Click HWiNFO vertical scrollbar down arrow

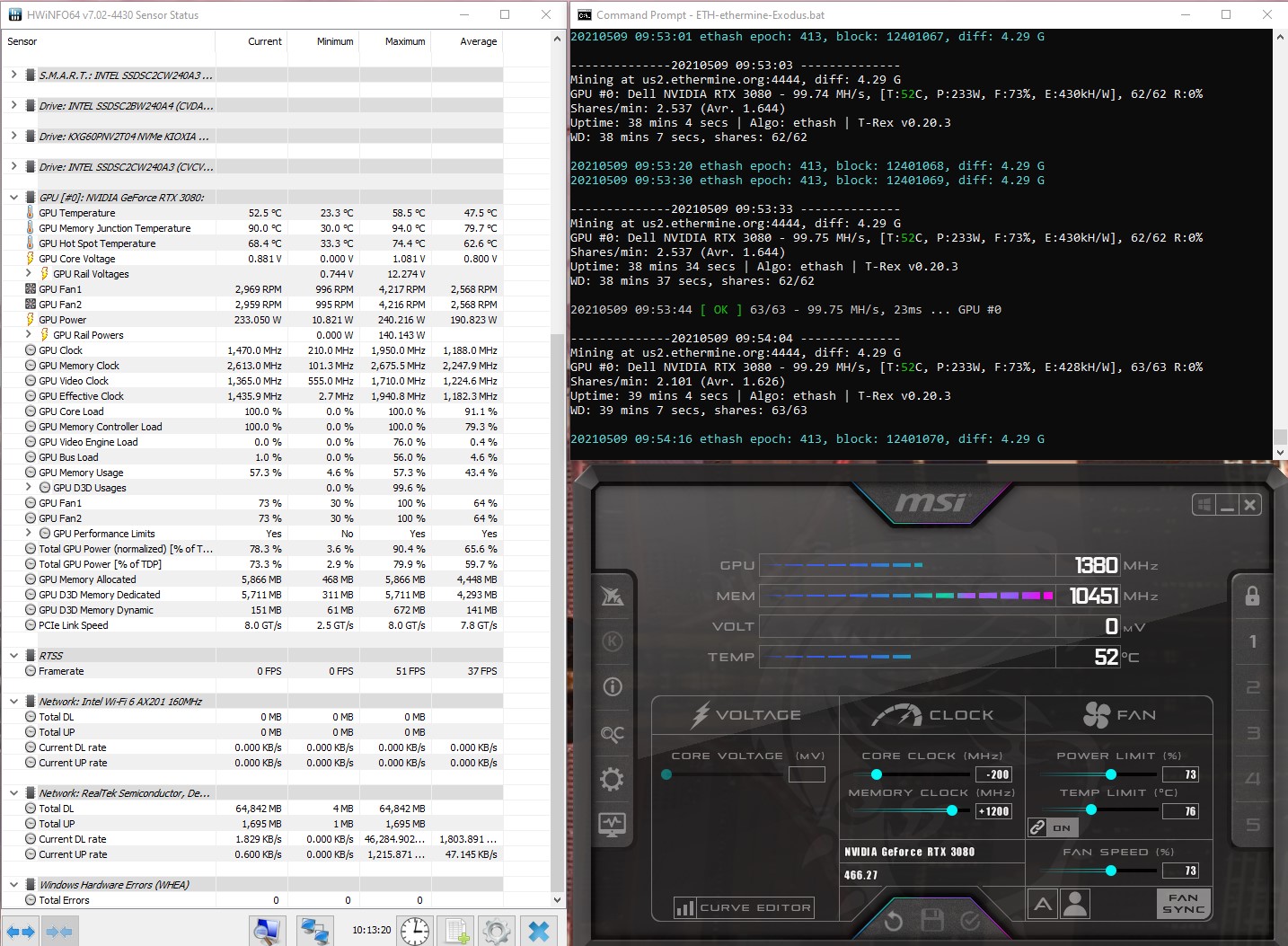click(557, 899)
